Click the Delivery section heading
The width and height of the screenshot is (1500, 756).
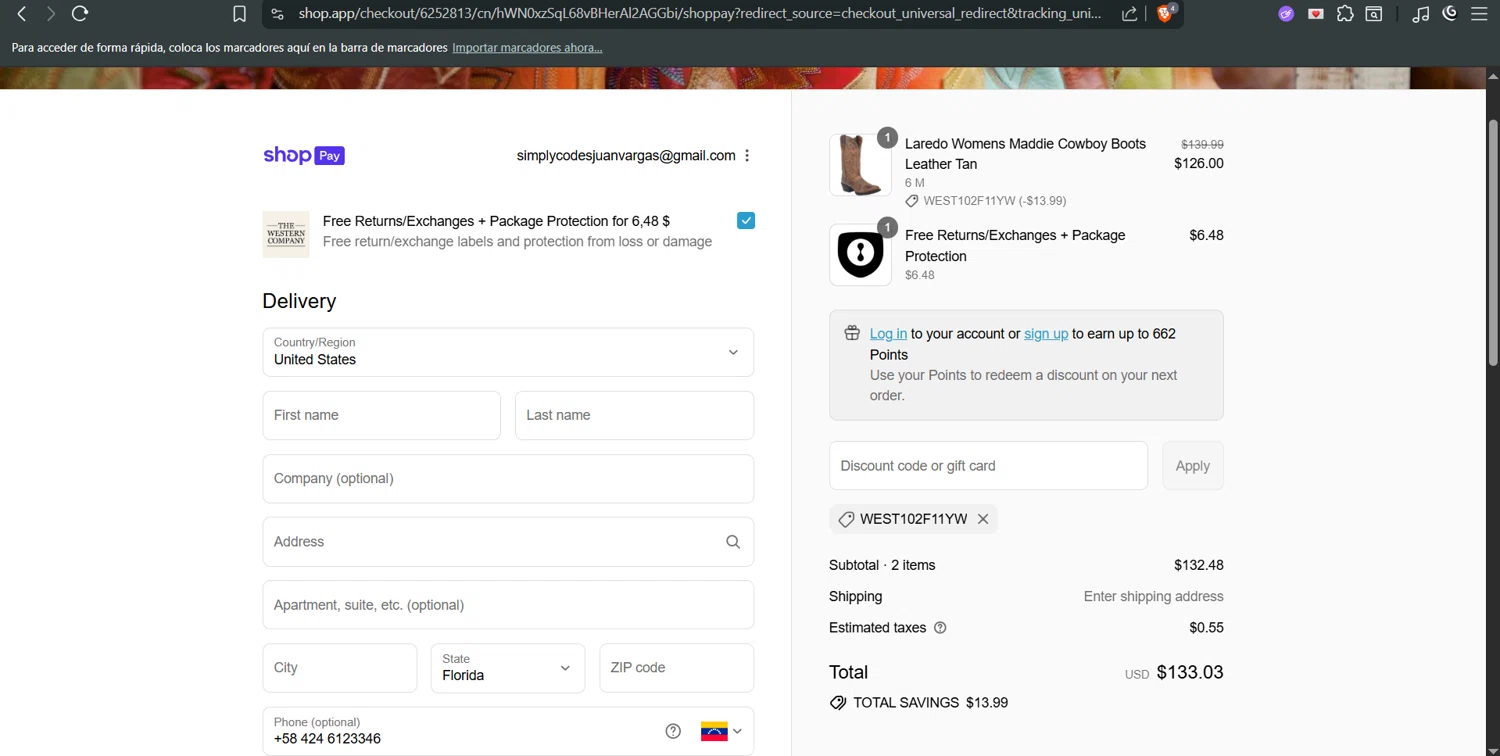pos(299,301)
